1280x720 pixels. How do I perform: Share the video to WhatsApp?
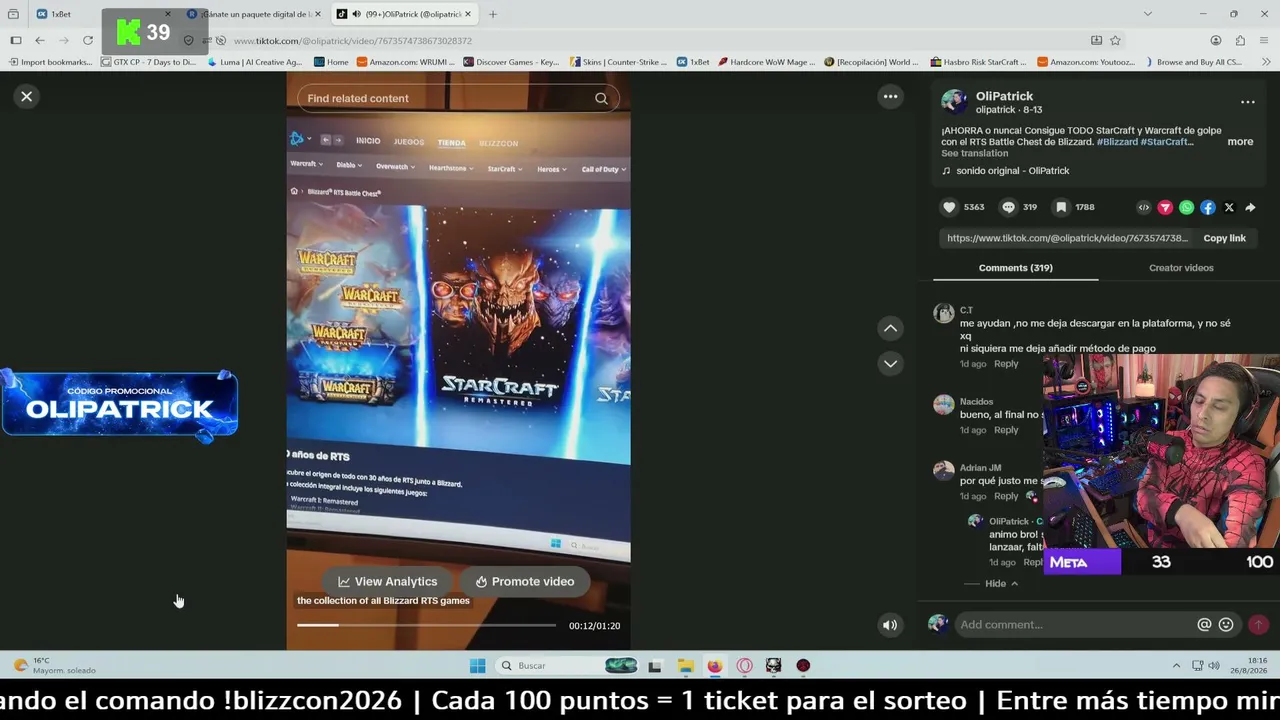(1186, 207)
